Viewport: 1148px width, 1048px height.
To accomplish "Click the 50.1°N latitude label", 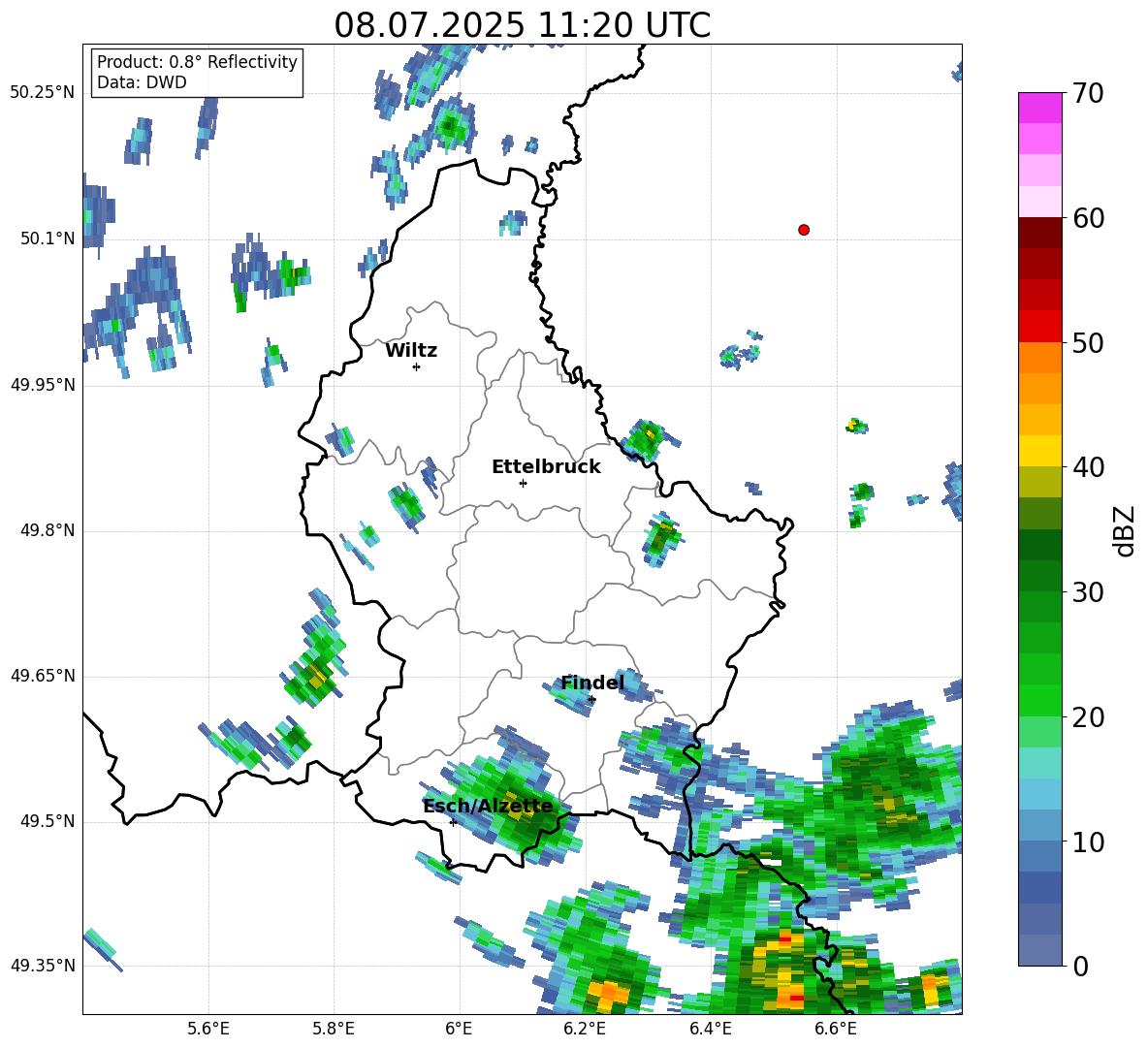I will click(48, 238).
